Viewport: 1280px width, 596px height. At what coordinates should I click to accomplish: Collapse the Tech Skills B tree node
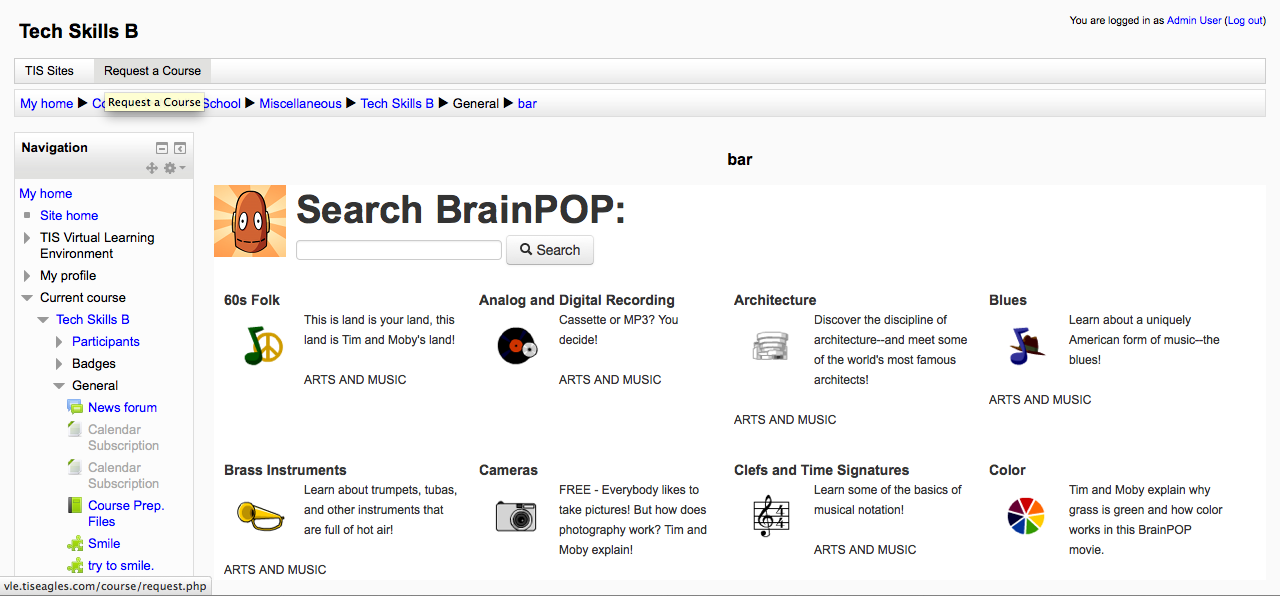(x=43, y=320)
